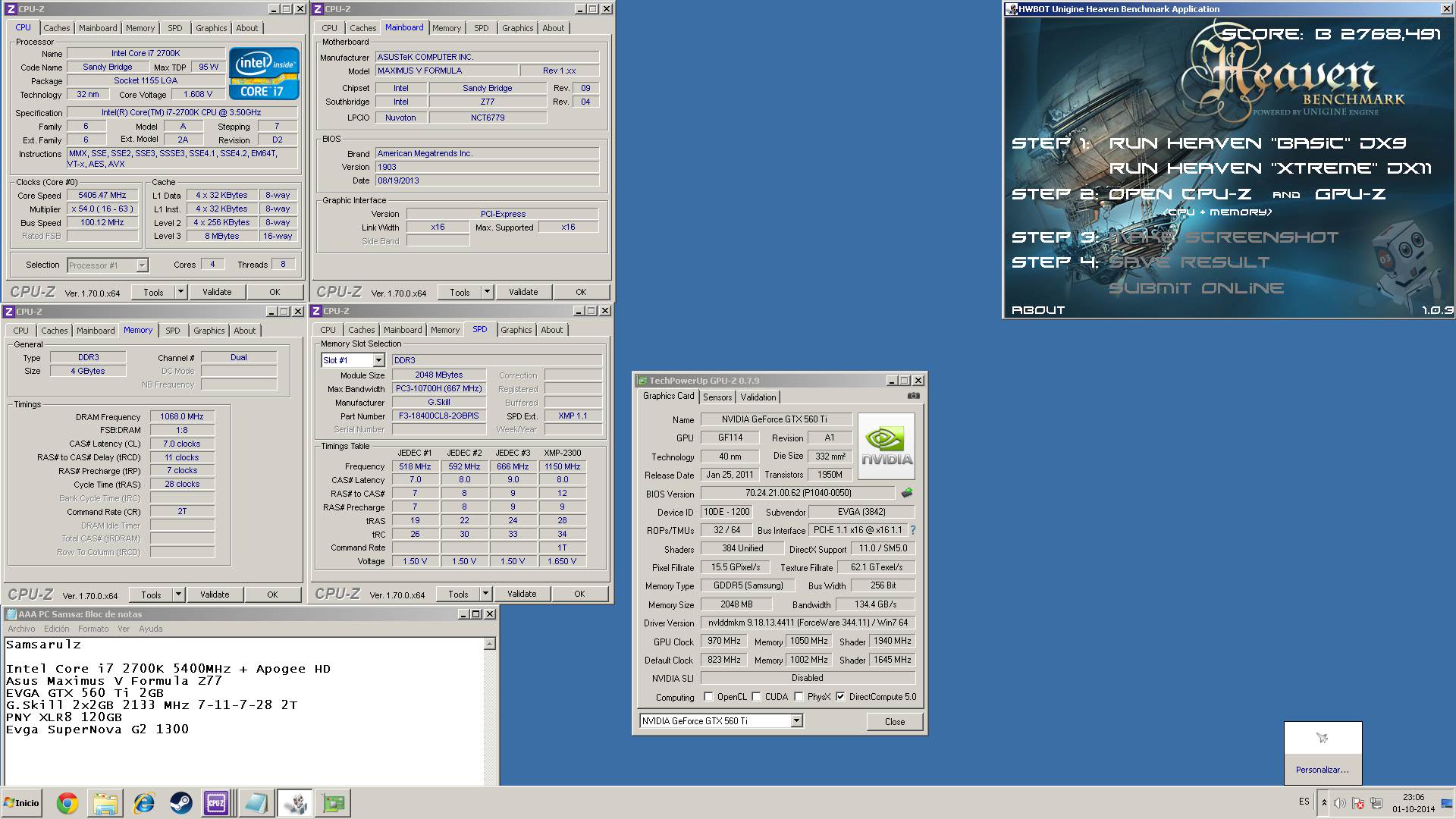Click the Notepad title bar icon
Viewport: 1456px width, 819px height.
[11, 614]
